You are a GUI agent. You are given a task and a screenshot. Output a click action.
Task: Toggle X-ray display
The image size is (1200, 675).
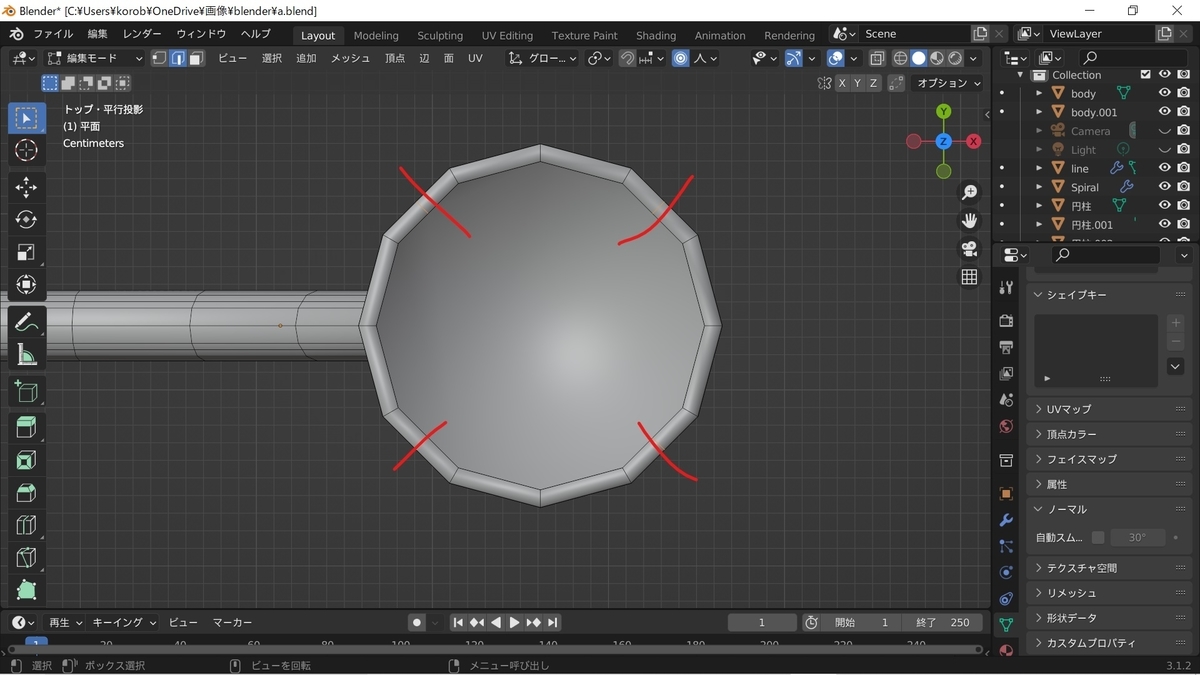pyautogui.click(x=877, y=58)
